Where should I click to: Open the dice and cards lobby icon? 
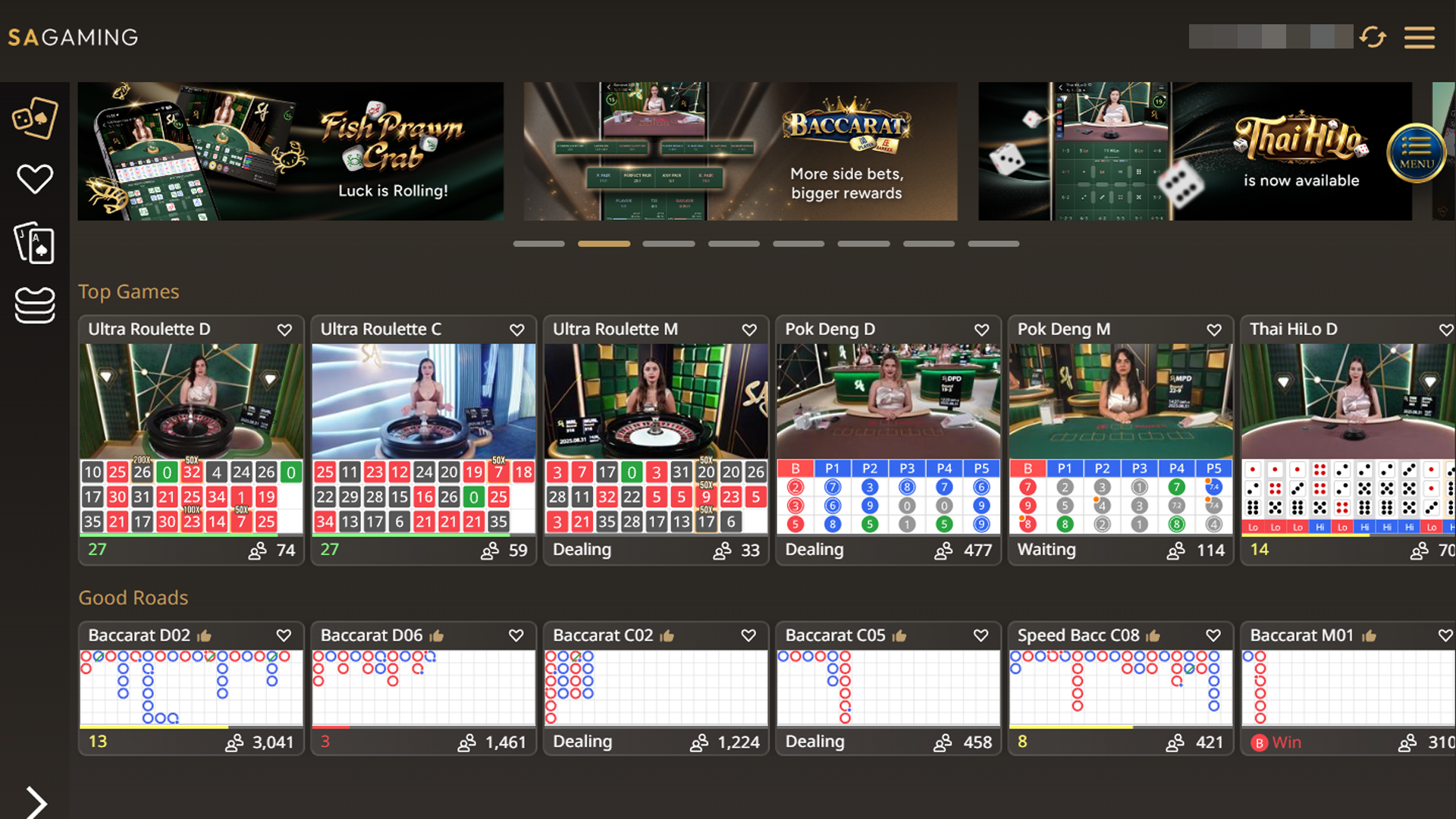(x=34, y=118)
